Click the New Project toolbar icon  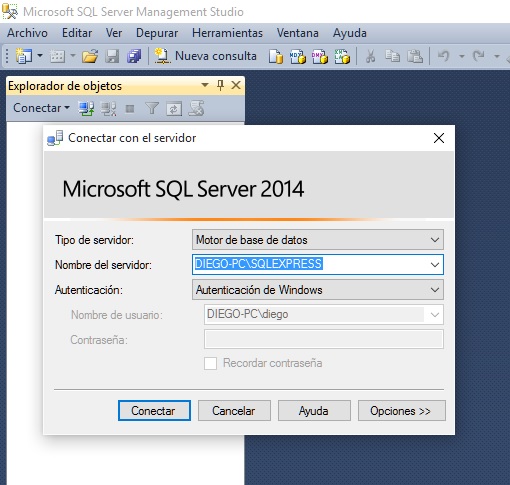(x=23, y=56)
